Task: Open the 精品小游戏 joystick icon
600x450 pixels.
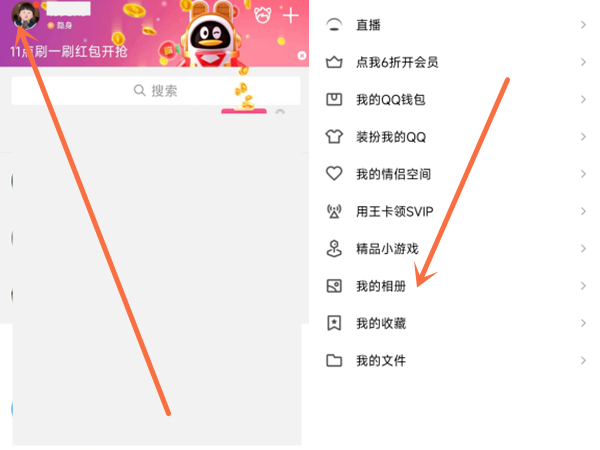Action: pos(334,248)
